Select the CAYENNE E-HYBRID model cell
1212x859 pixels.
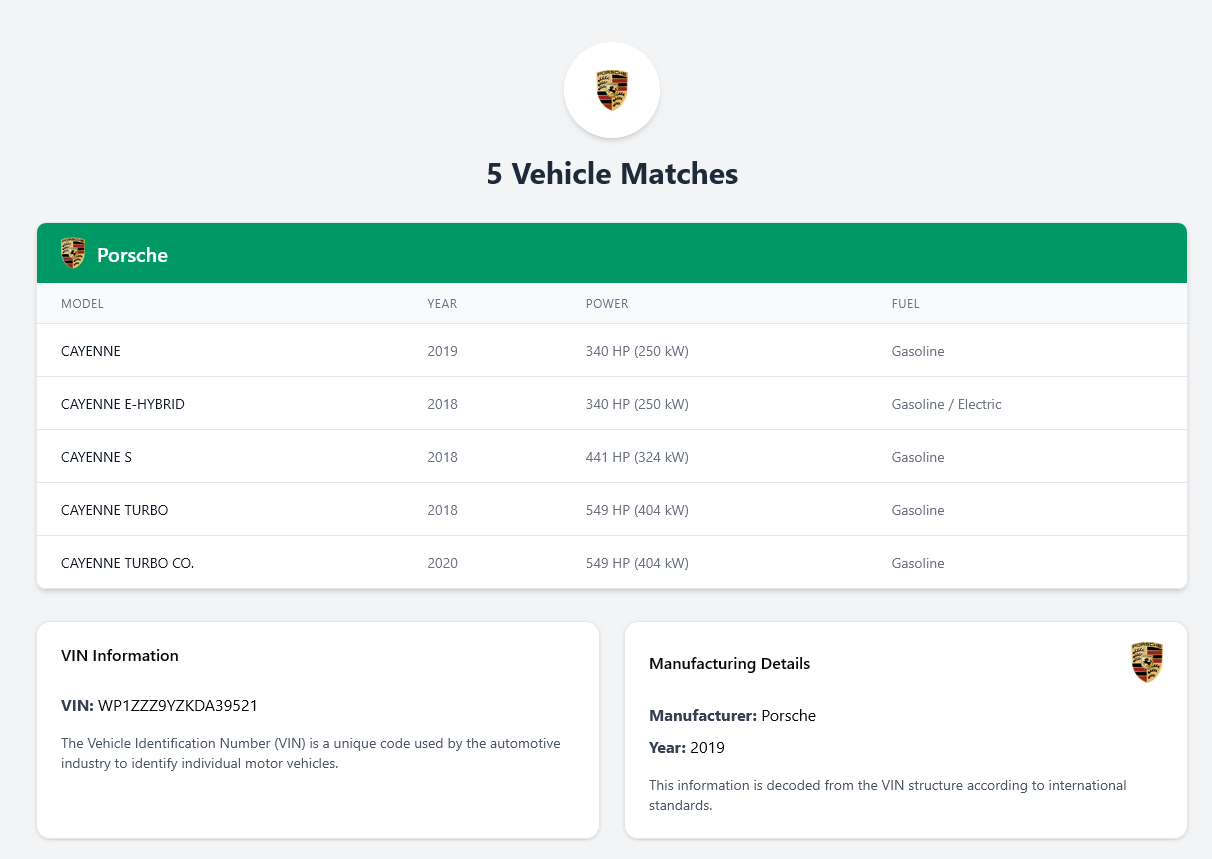(x=123, y=404)
